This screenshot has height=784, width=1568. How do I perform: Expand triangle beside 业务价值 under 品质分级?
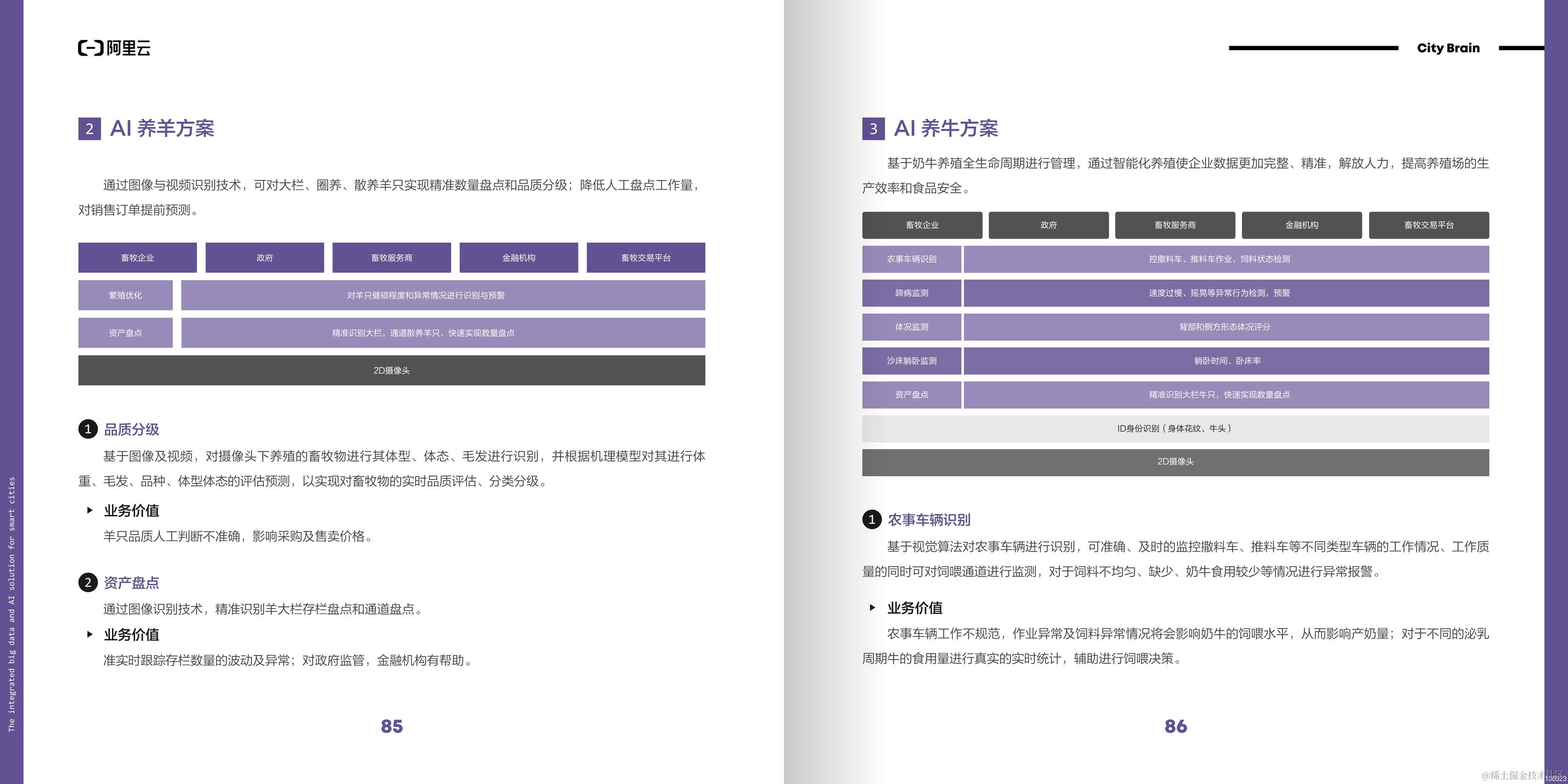[x=90, y=510]
